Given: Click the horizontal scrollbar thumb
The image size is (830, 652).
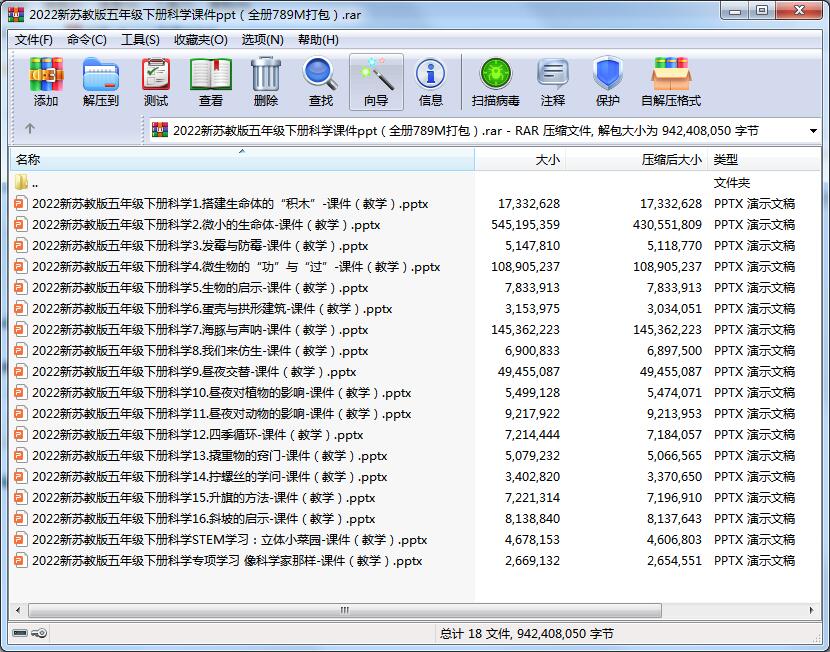Looking at the screenshot, I should click(345, 610).
